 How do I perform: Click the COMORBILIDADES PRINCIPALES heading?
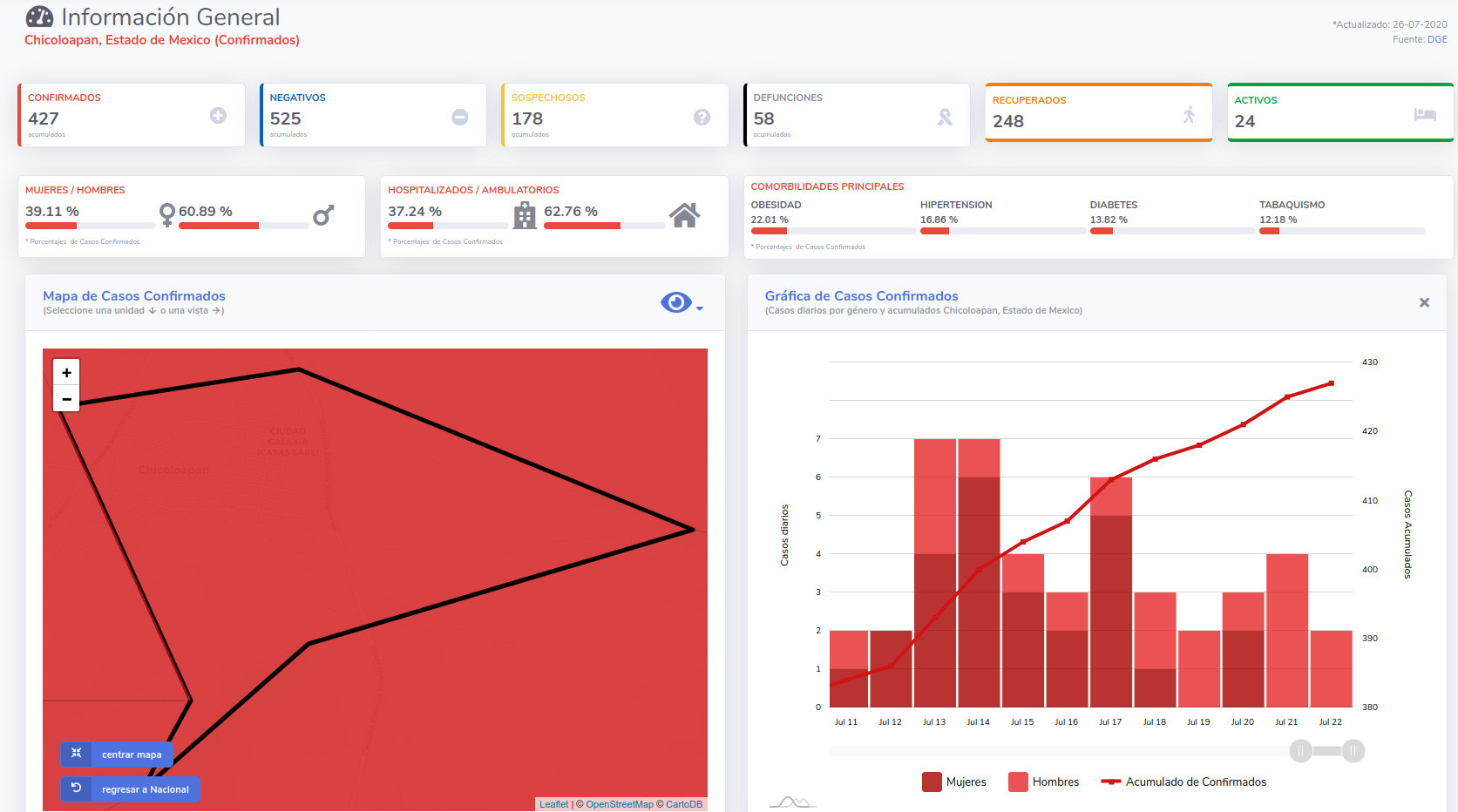click(827, 186)
